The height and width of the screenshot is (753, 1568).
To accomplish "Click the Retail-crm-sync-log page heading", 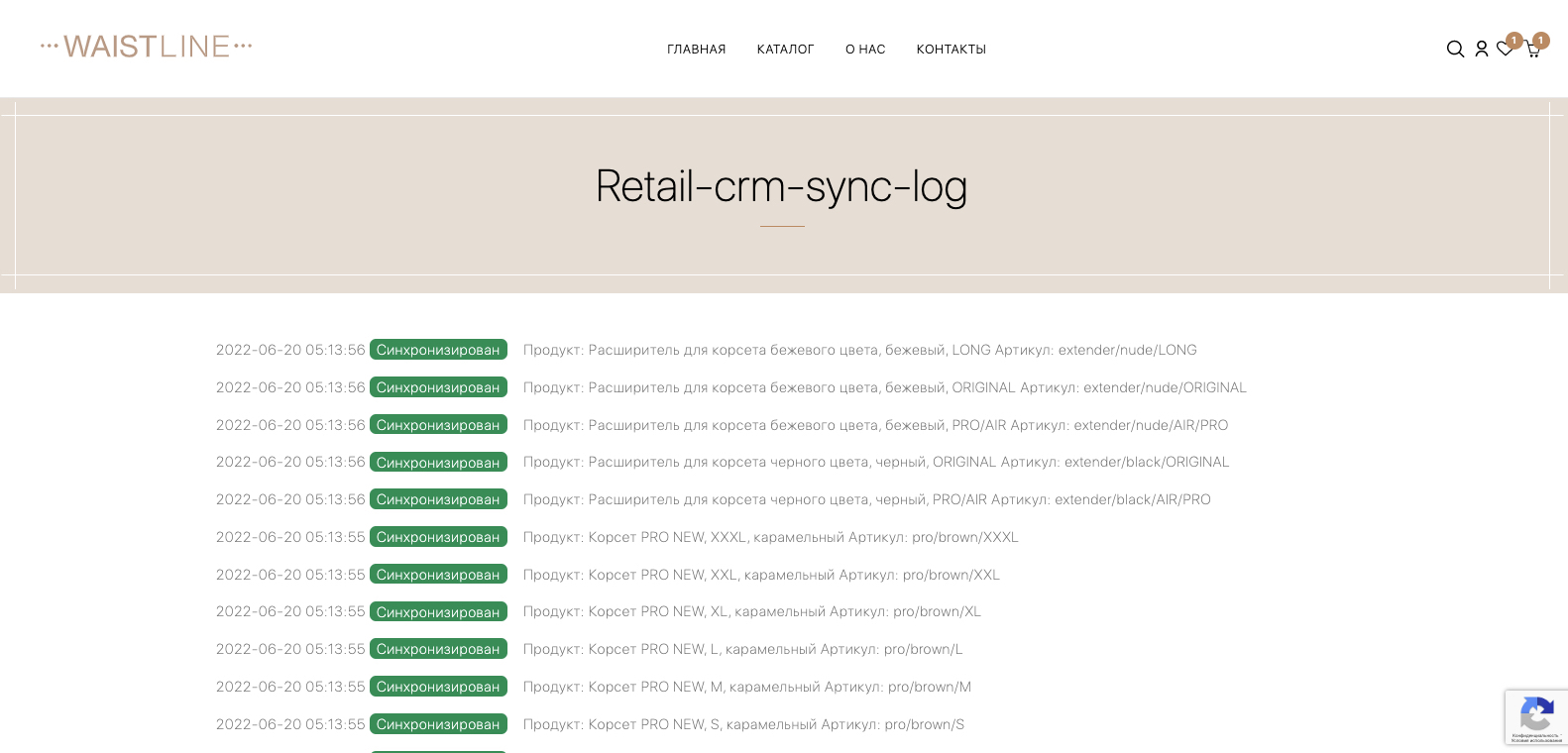I will pos(781,186).
